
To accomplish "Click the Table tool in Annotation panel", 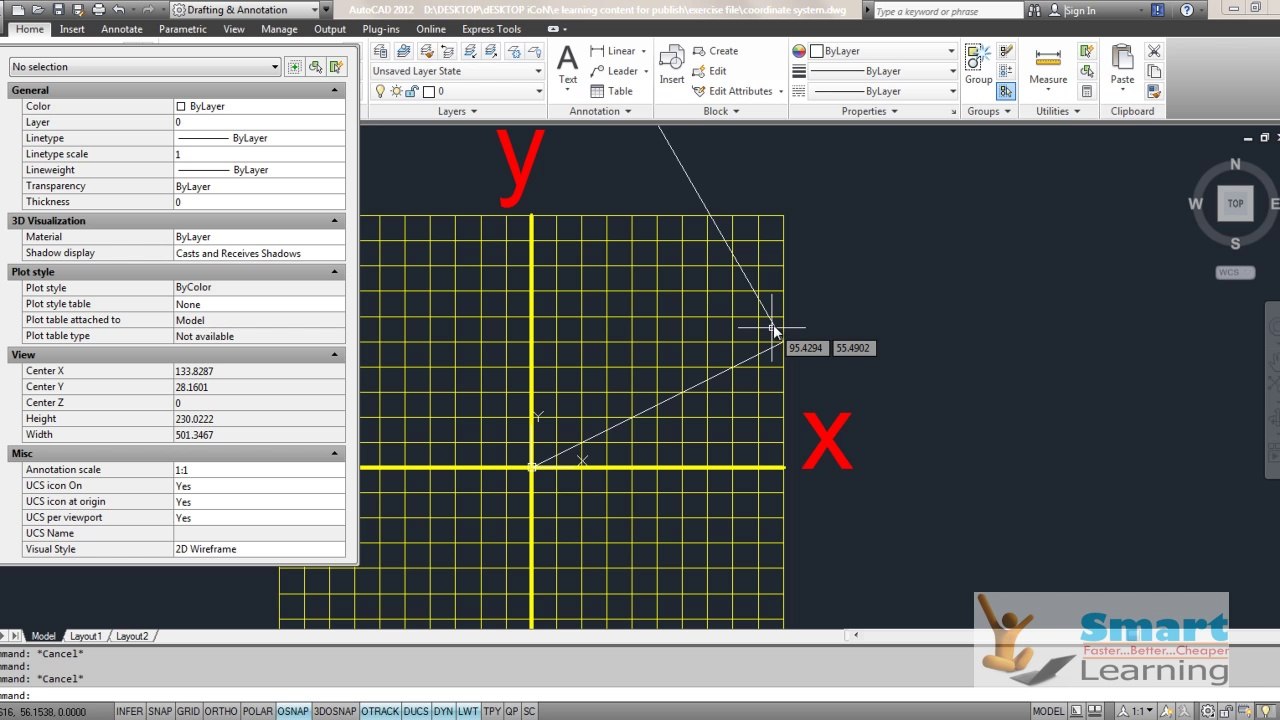I will [611, 91].
